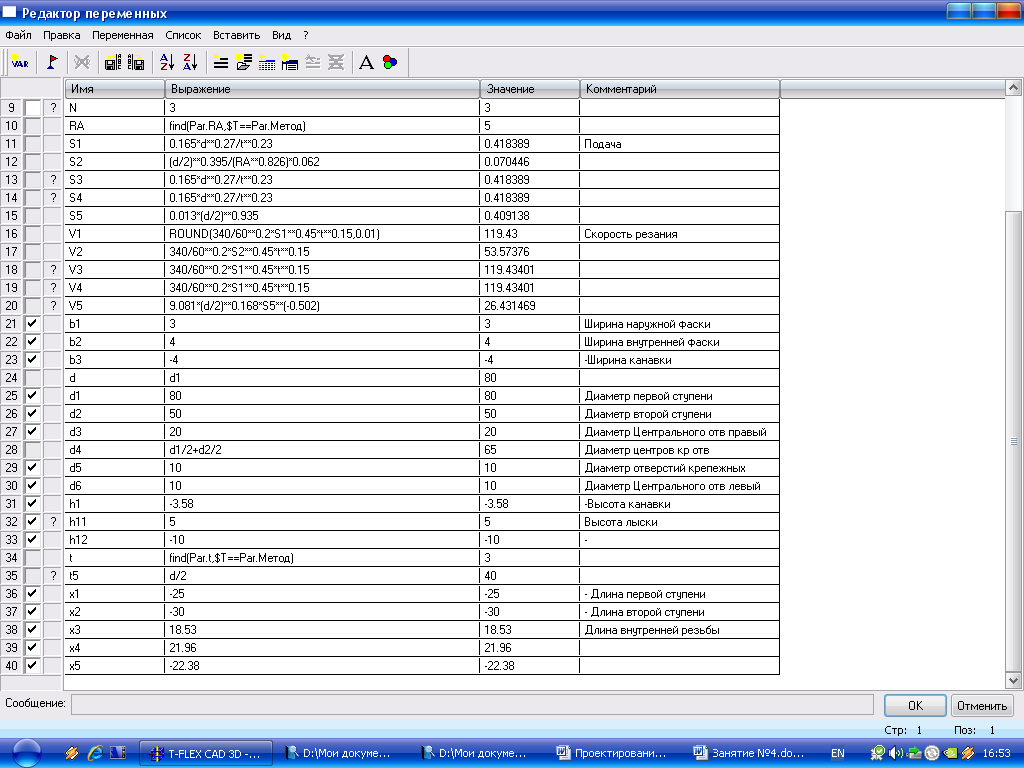
Task: Uncheck the checkbox for variable b1
Action: (x=32, y=323)
